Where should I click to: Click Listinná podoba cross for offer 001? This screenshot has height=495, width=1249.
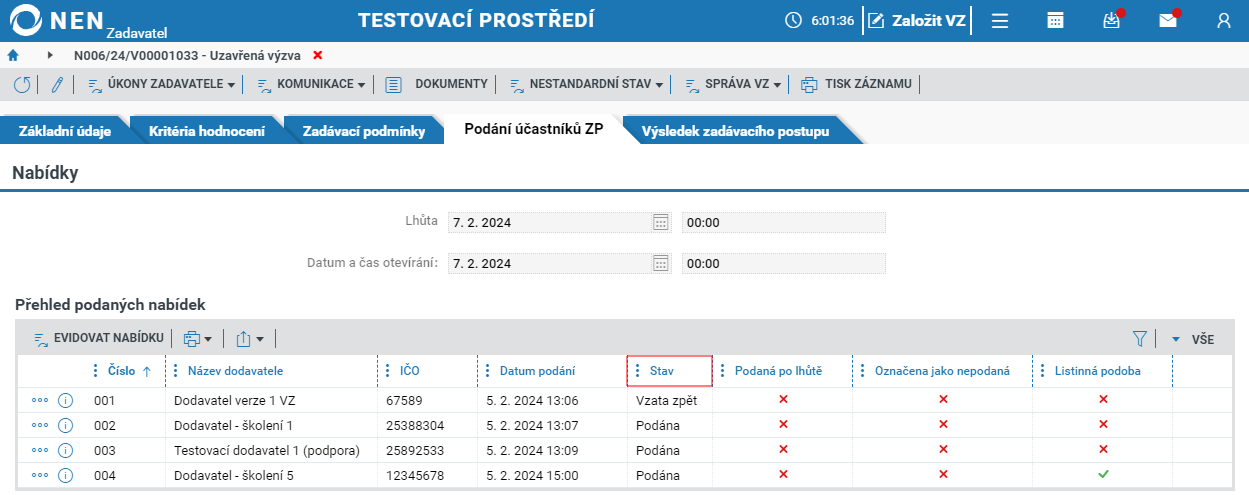pos(1103,399)
